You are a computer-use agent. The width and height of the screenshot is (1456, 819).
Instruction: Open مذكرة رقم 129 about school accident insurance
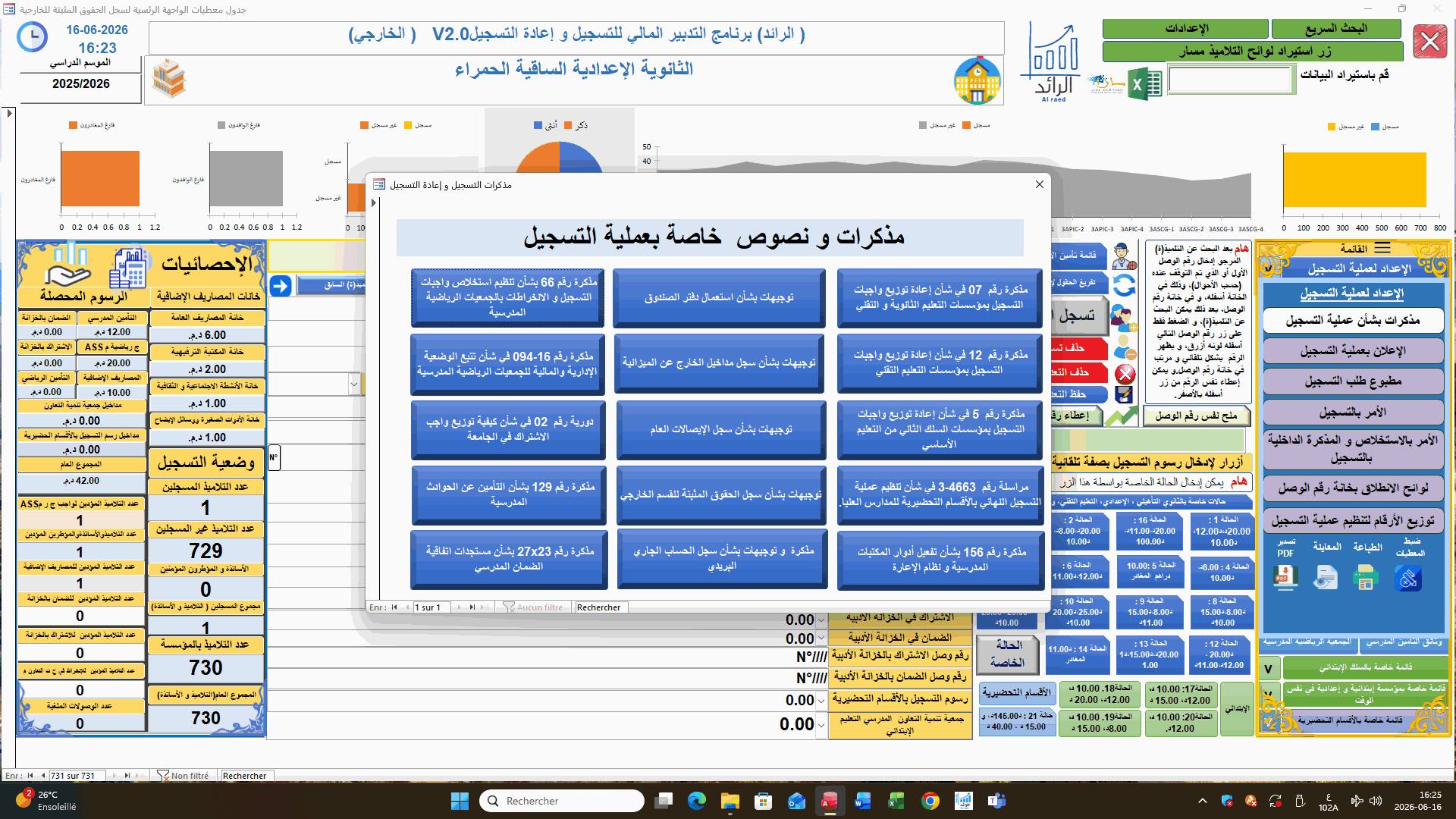508,494
